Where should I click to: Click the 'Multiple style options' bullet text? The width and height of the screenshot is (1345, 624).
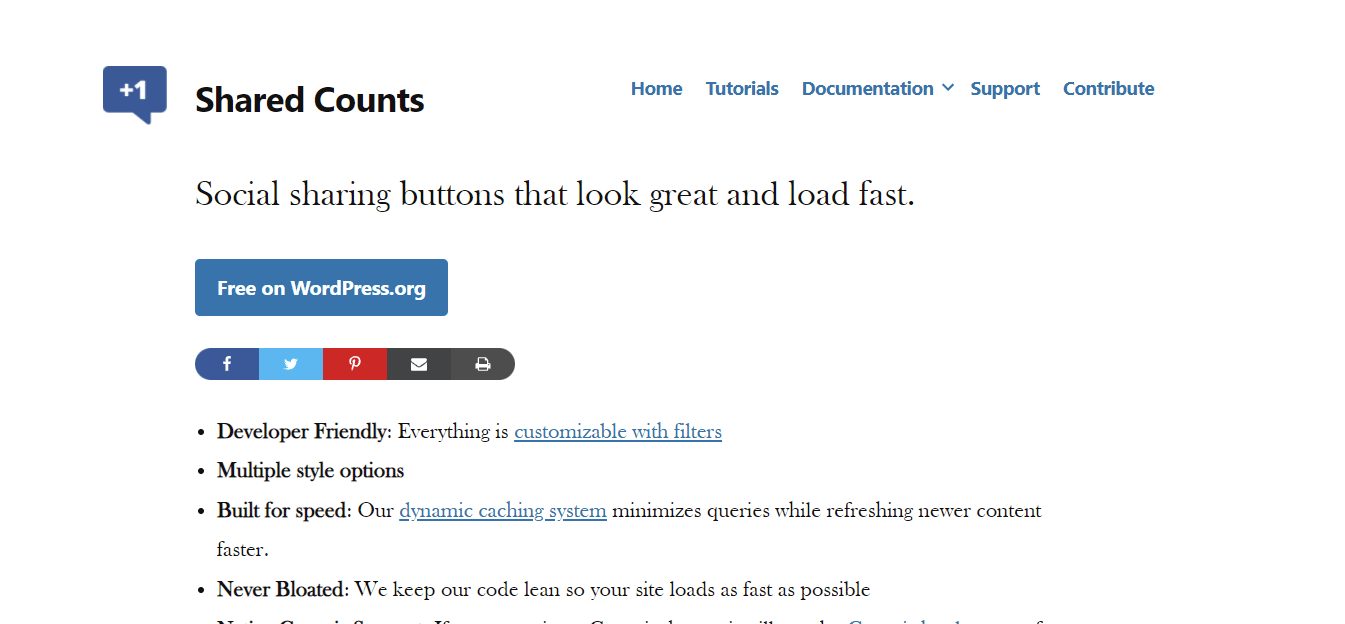click(x=311, y=471)
